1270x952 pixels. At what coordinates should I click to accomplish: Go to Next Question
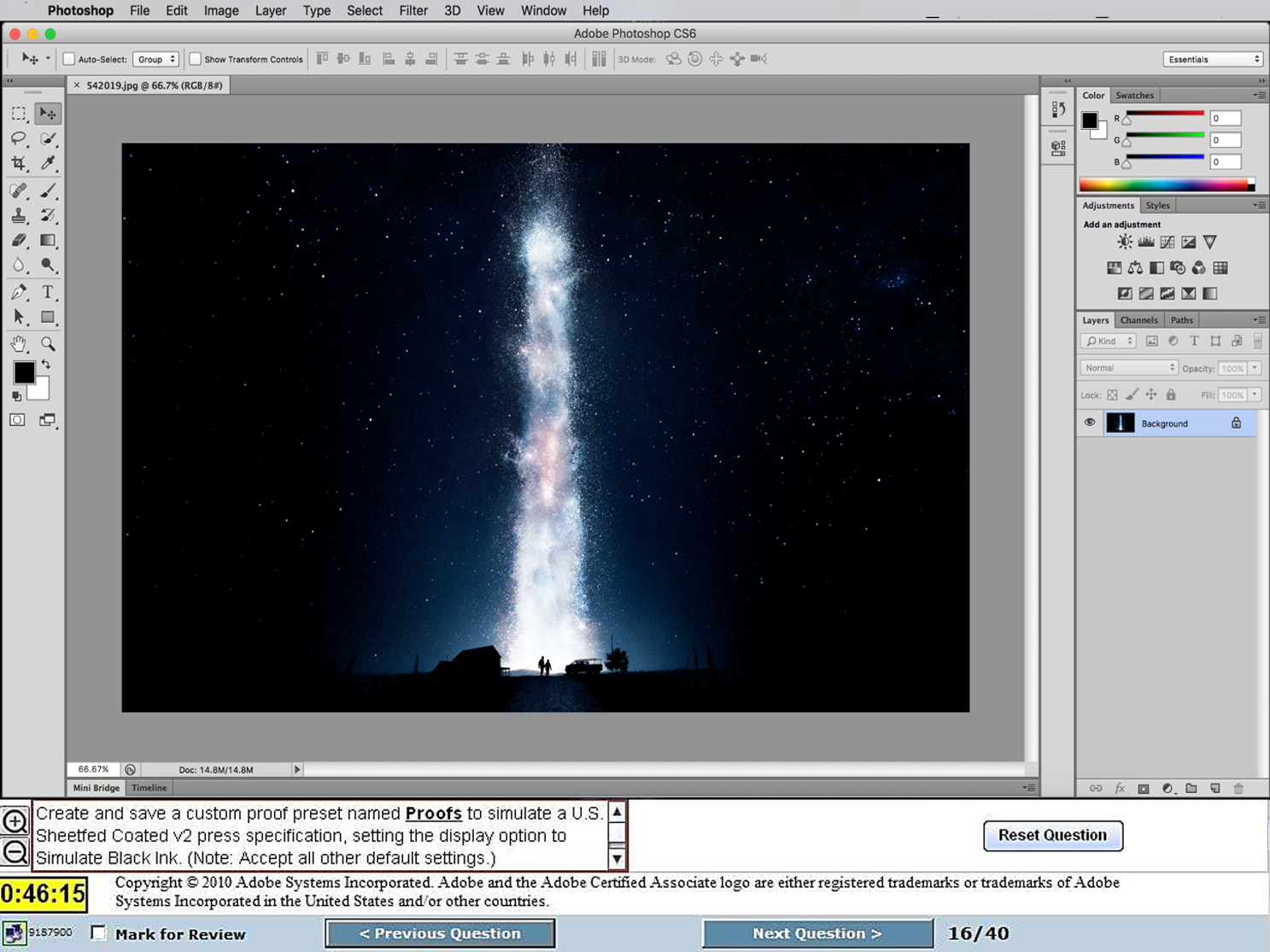pos(817,933)
